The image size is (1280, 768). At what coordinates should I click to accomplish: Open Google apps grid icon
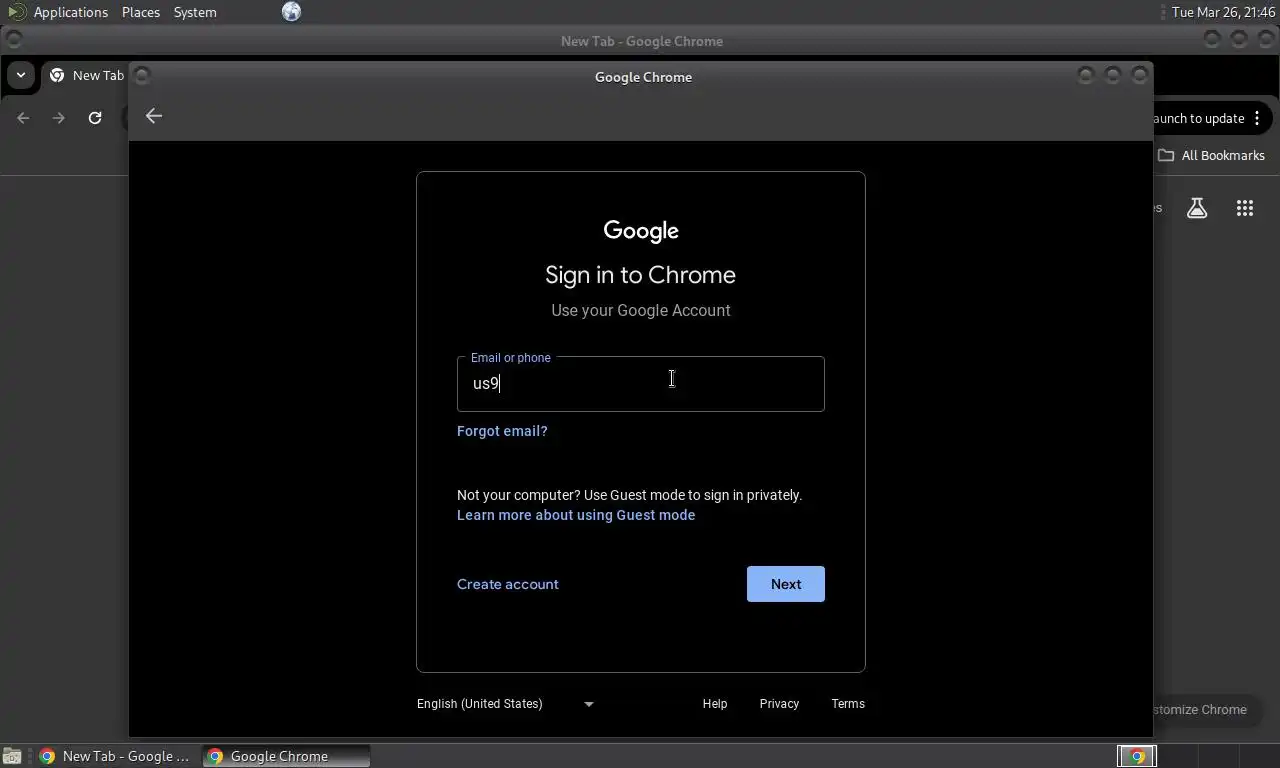click(1245, 208)
